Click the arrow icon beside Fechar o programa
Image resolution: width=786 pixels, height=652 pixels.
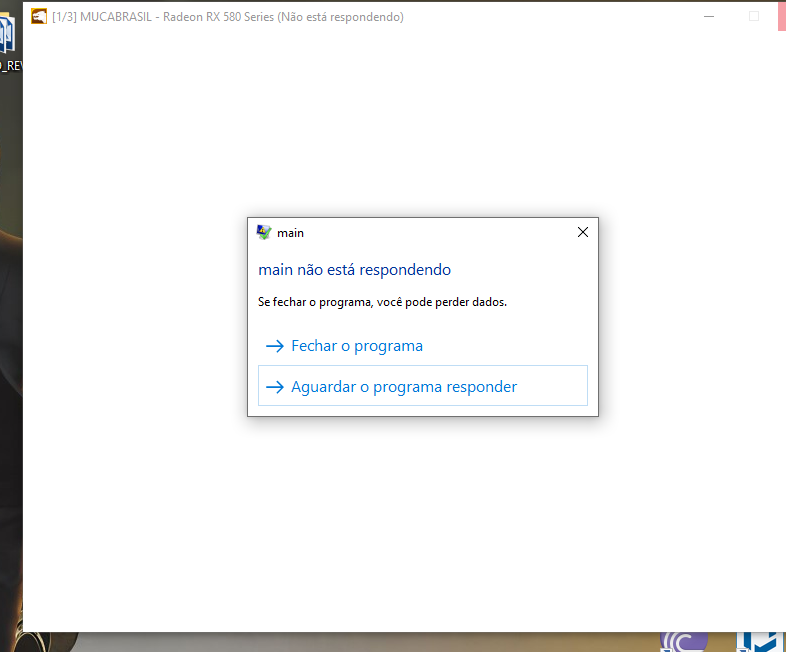[x=274, y=346]
